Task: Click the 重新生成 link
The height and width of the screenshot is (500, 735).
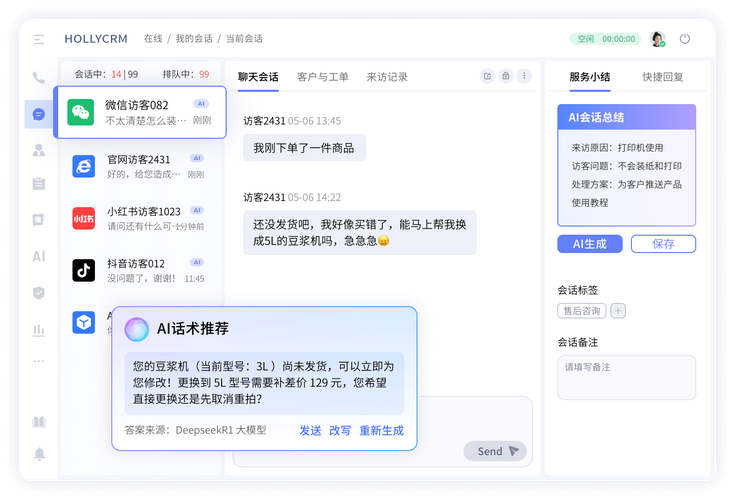Action: click(382, 431)
